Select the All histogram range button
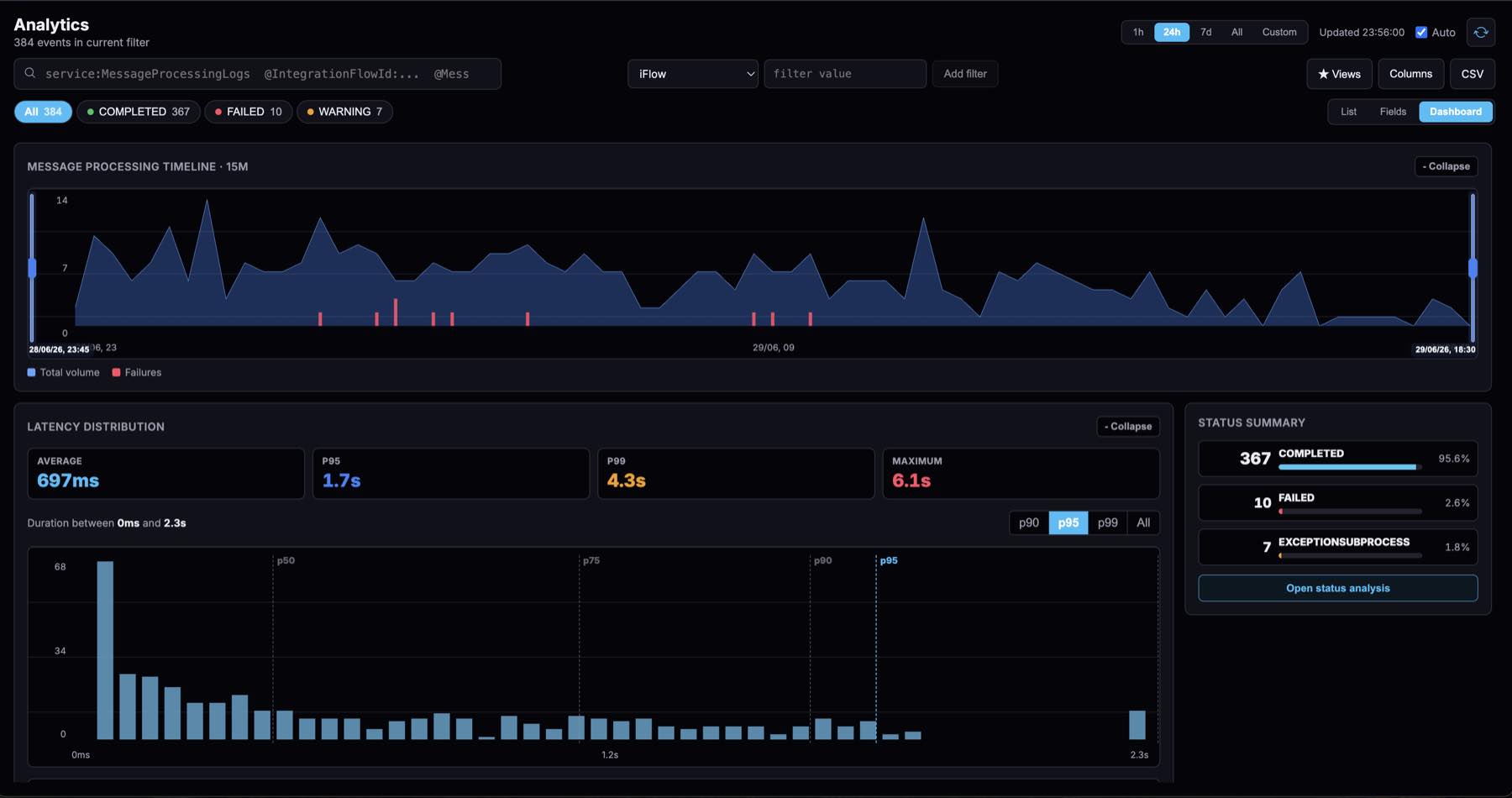The height and width of the screenshot is (798, 1512). (x=1143, y=522)
